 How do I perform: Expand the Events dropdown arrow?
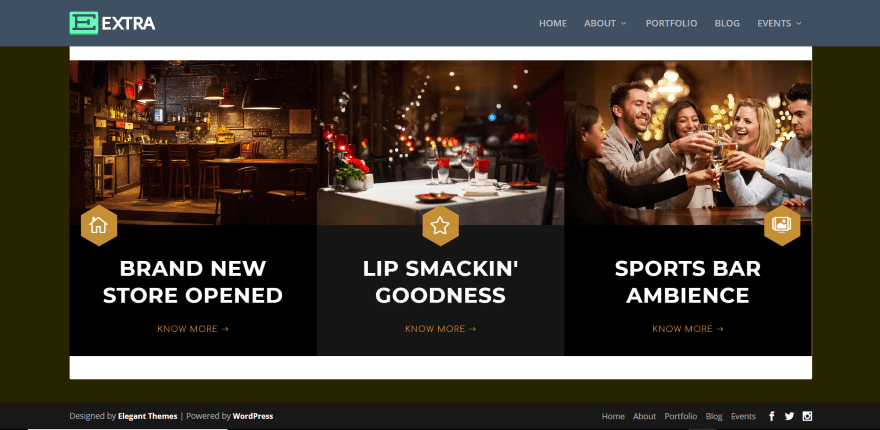coord(799,24)
